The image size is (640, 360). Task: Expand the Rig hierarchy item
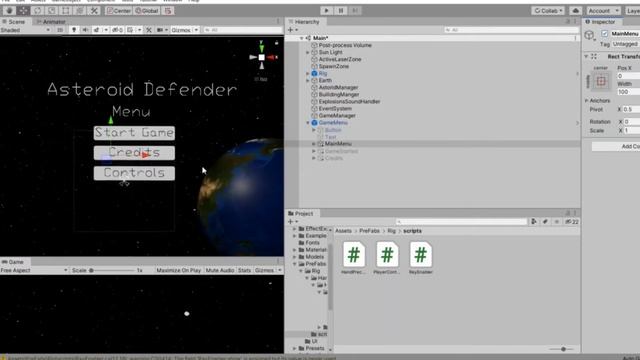coord(308,73)
